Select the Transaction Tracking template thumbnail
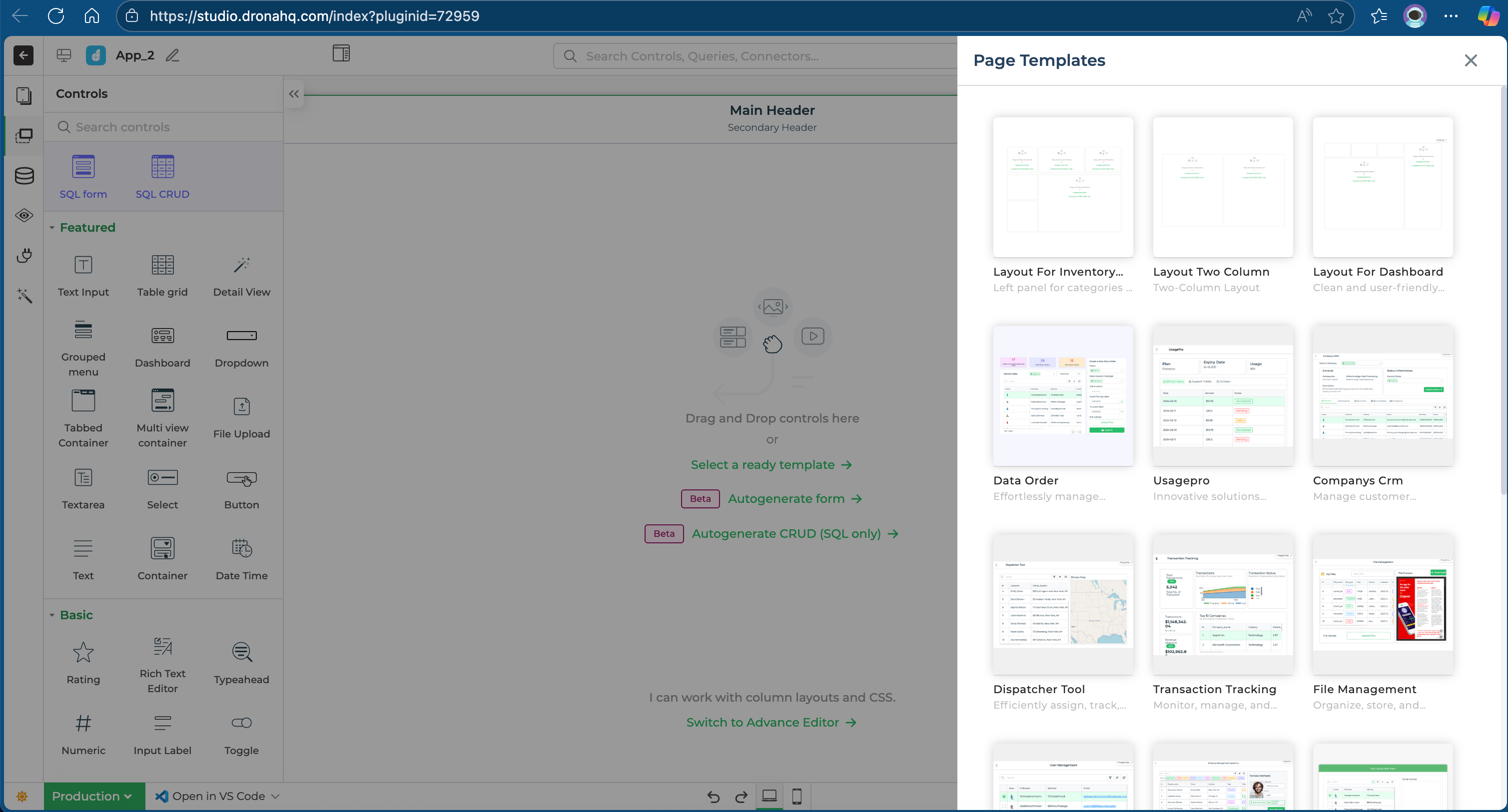This screenshot has width=1508, height=812. 1222,604
